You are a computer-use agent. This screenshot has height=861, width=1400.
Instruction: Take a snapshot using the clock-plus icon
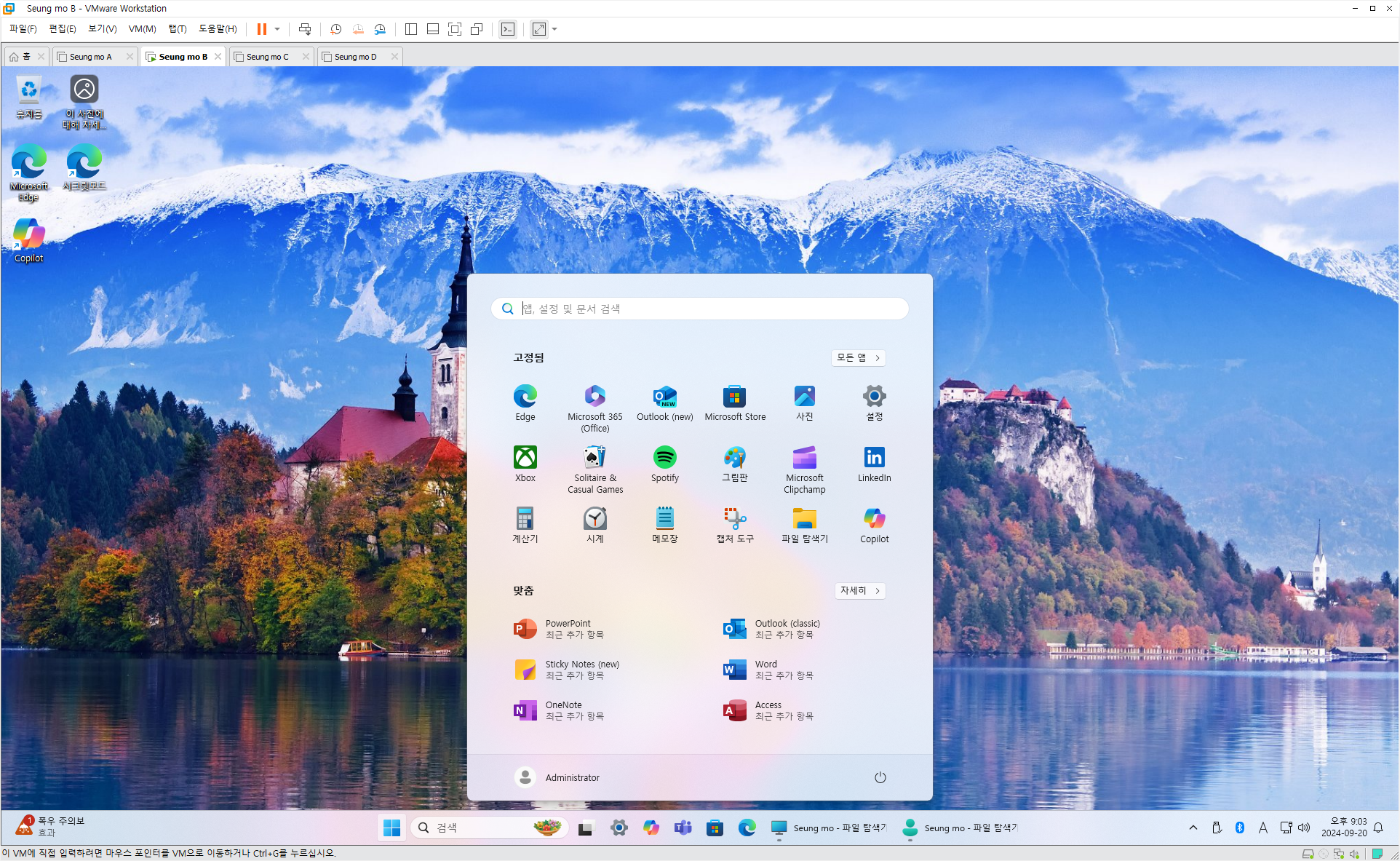tap(335, 29)
